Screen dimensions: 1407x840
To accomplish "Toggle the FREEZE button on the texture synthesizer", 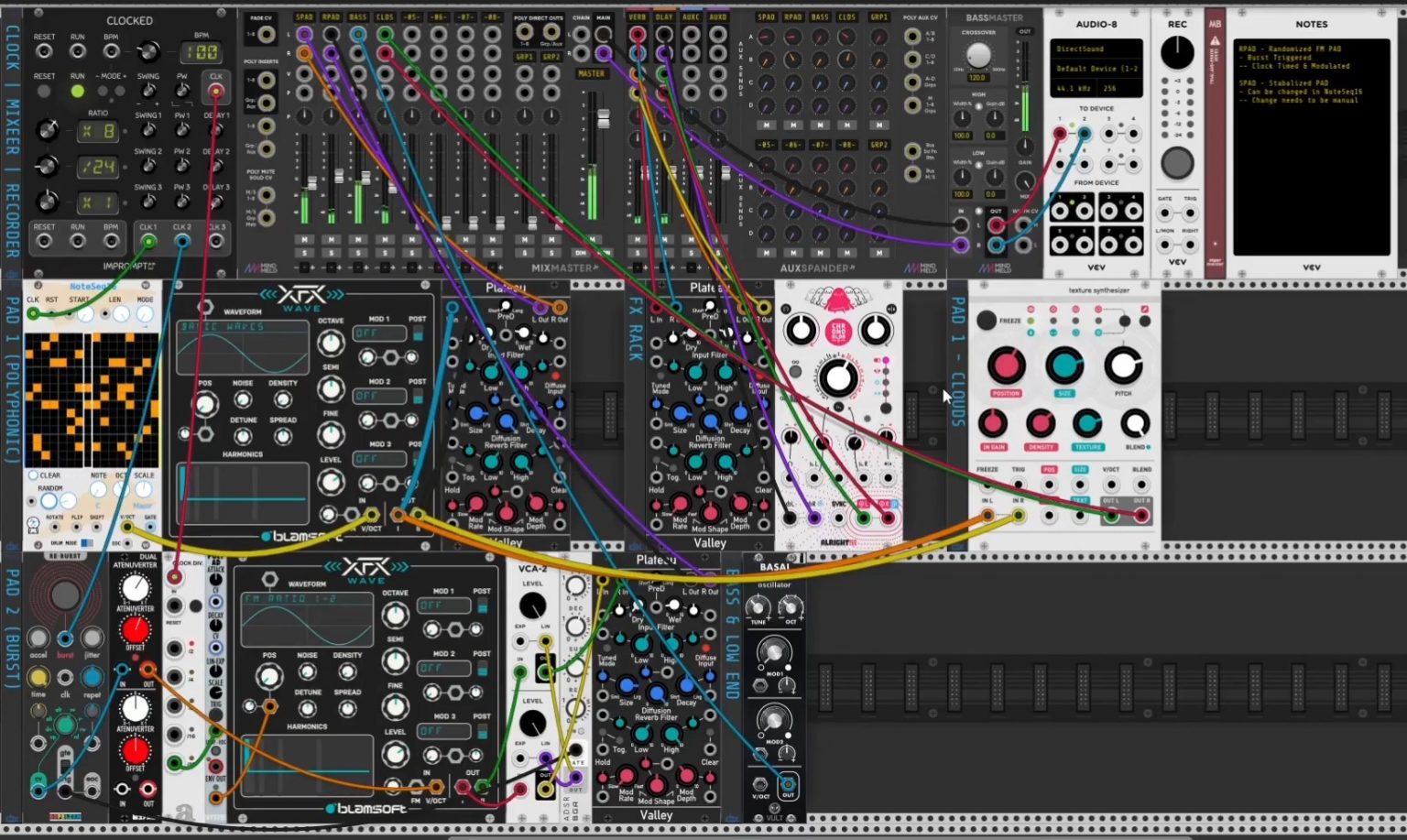I will (986, 320).
